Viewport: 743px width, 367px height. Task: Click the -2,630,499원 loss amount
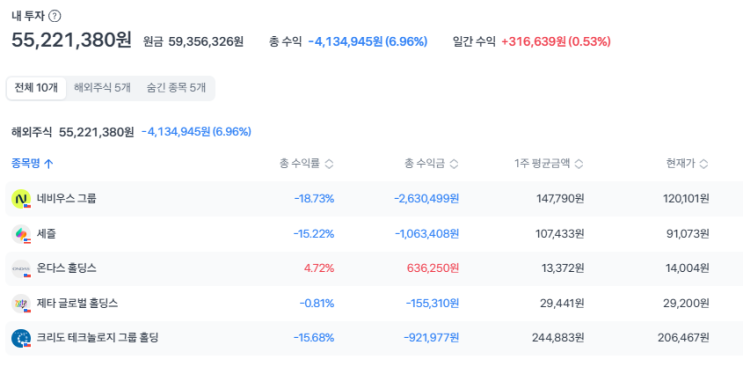coord(426,199)
